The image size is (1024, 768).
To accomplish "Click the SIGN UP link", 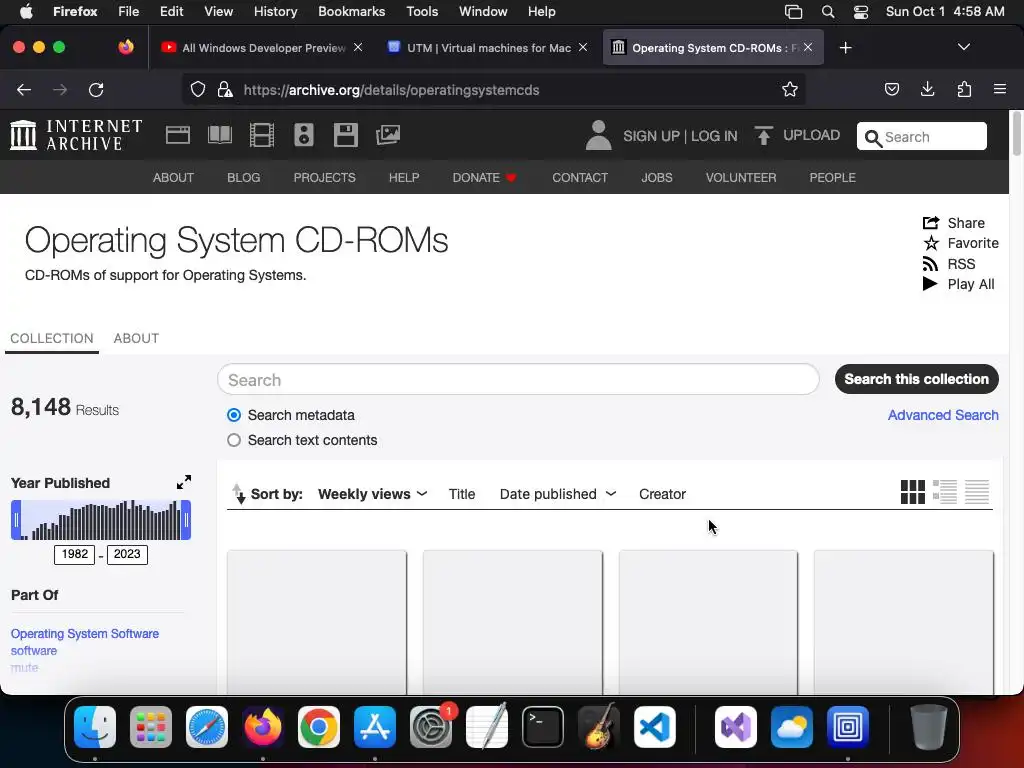I will [651, 136].
